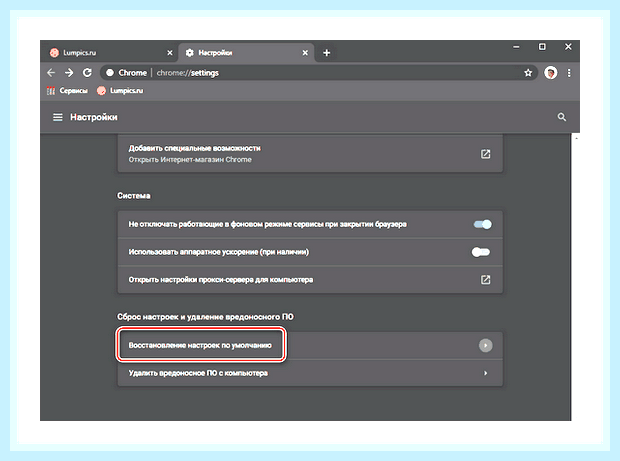Click the Сброс настроек и удаление heading
Image resolution: width=620 pixels, height=461 pixels.
click(x=205, y=317)
